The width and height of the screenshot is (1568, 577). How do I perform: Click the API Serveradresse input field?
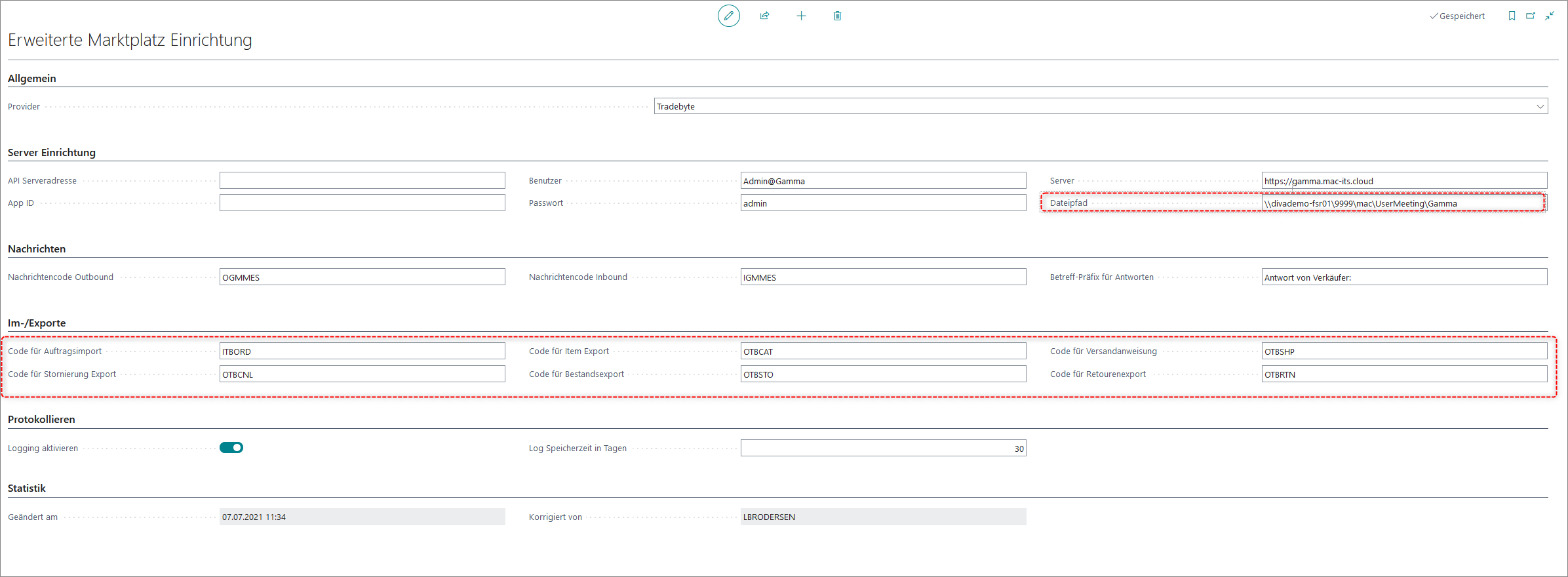click(x=363, y=180)
